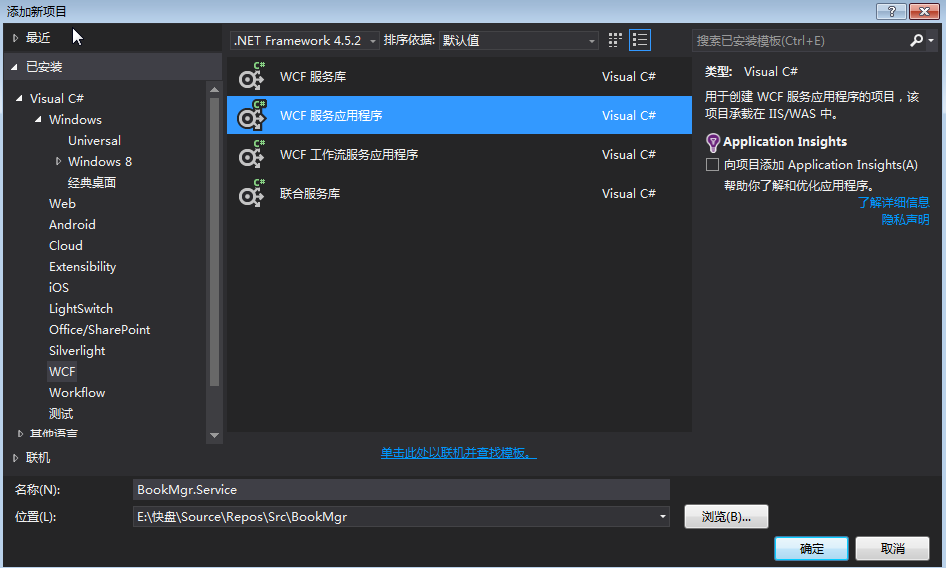Open the 位置 path dropdown arrow
Screen dimensions: 946x568
[x=662, y=517]
